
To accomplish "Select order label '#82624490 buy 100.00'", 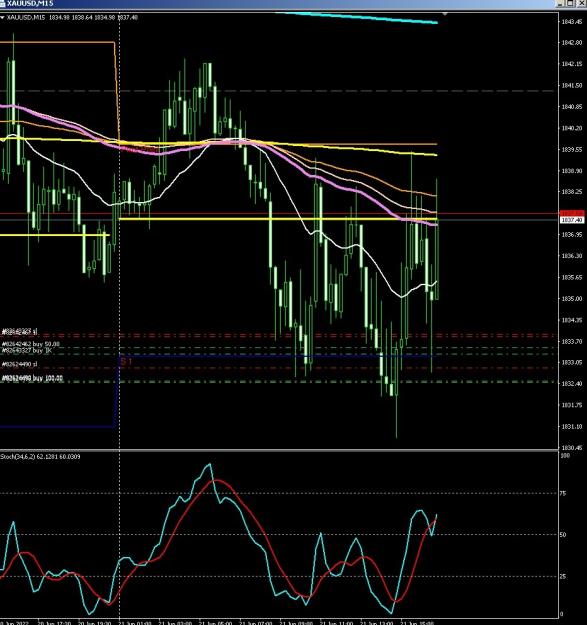I will coord(32,378).
